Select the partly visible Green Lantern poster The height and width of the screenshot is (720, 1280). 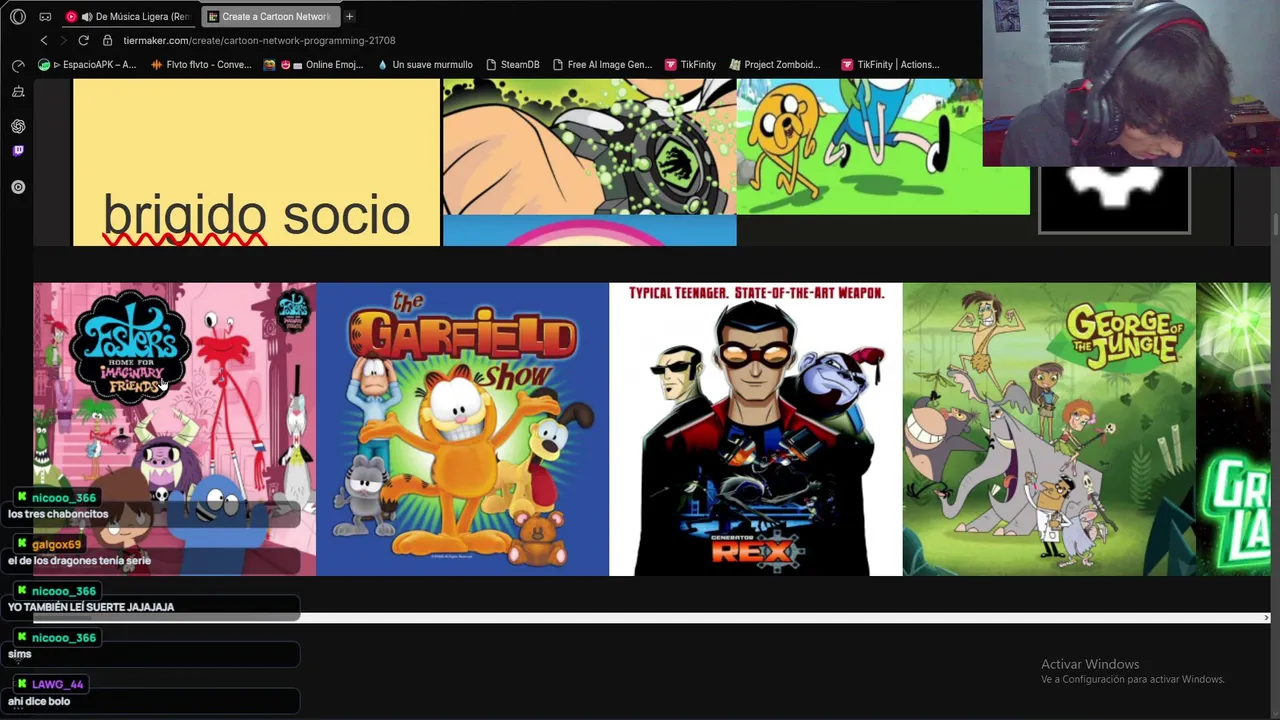tap(1233, 429)
